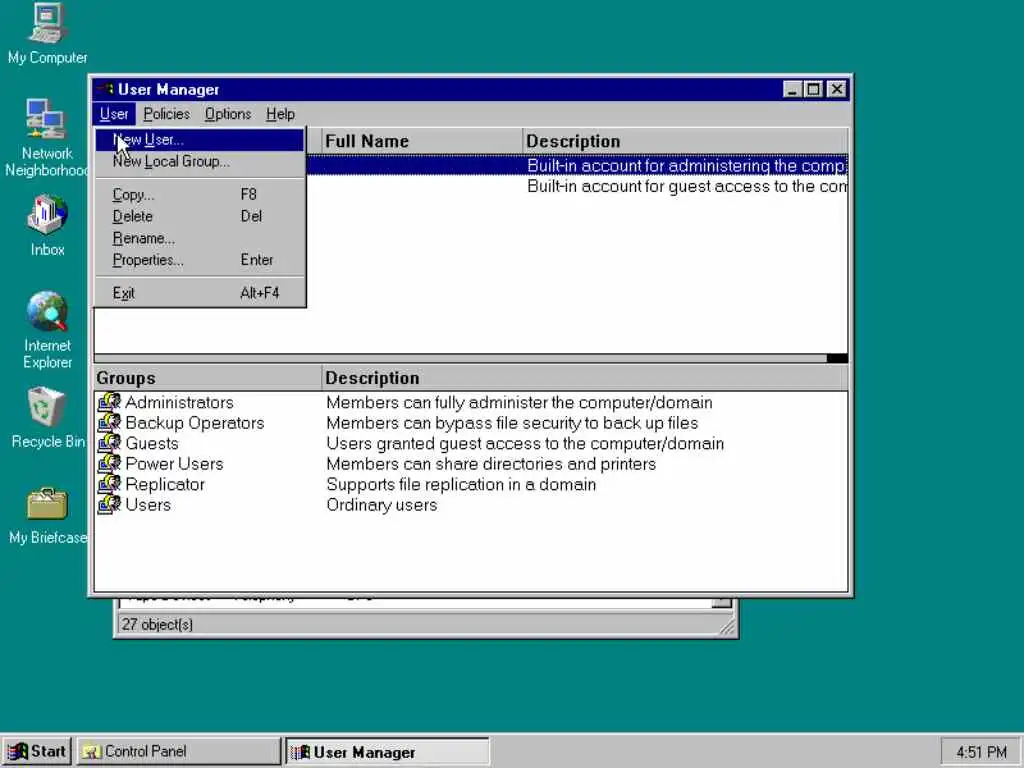Click the Users group icon
1024x768 pixels.
[x=109, y=505]
